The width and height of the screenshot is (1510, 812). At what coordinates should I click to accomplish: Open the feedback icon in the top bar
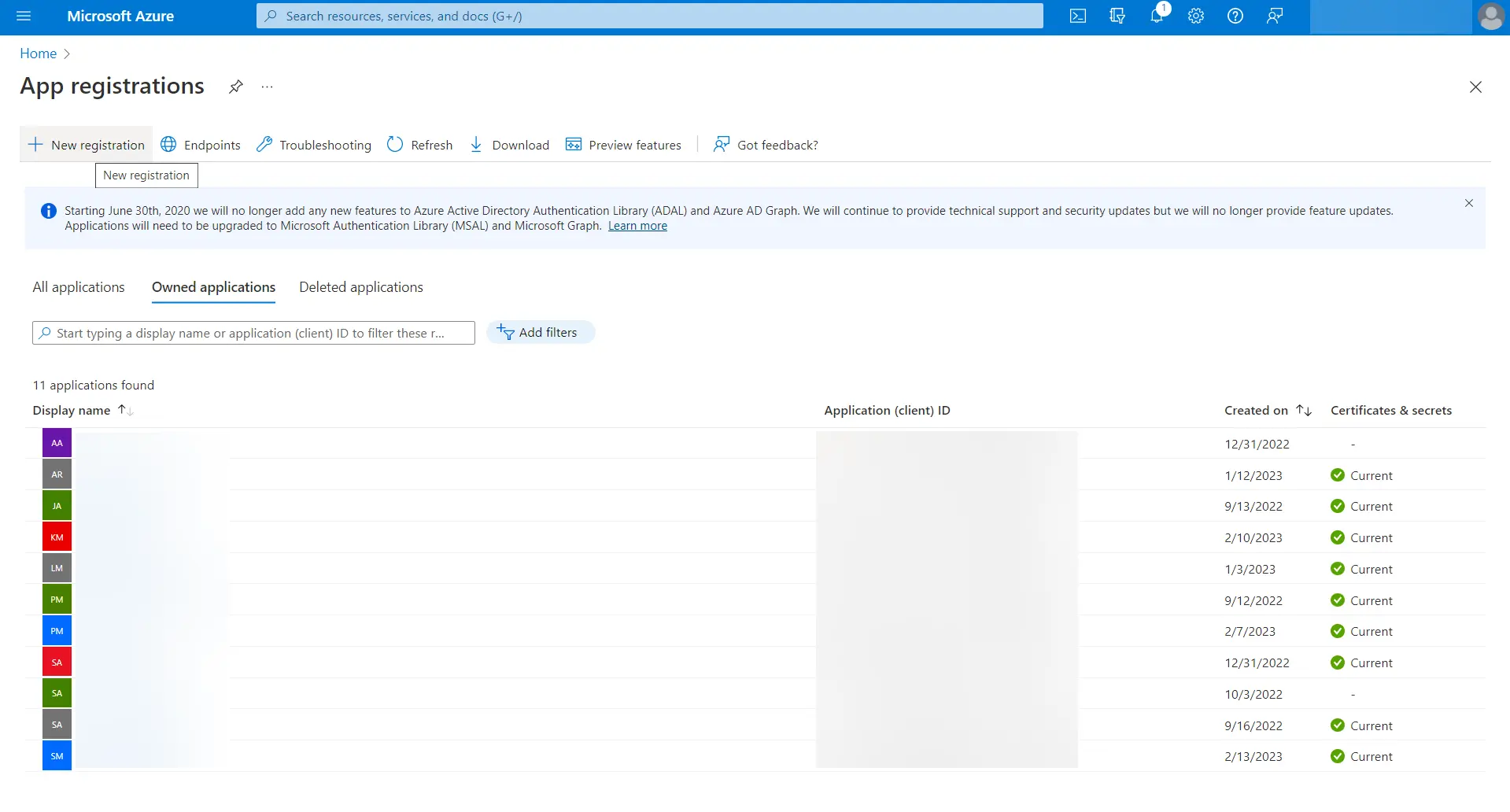[x=1275, y=16]
